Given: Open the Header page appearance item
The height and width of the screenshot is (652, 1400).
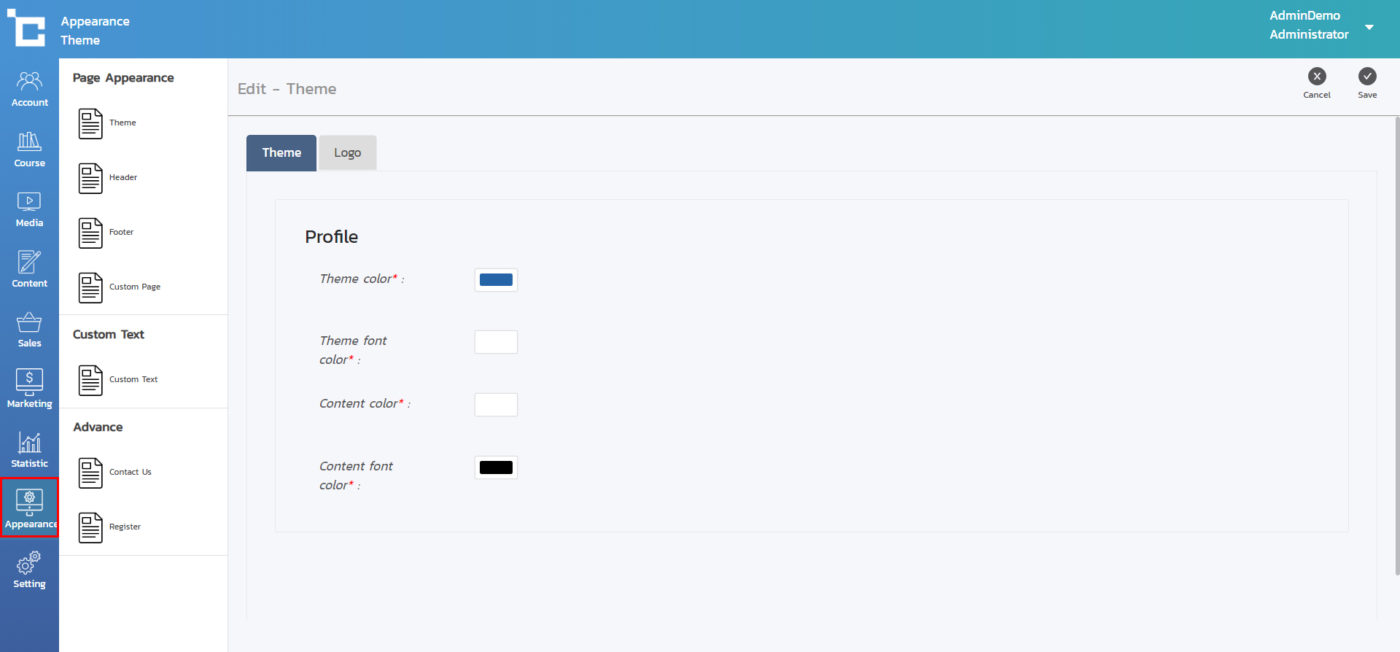Looking at the screenshot, I should (108, 178).
